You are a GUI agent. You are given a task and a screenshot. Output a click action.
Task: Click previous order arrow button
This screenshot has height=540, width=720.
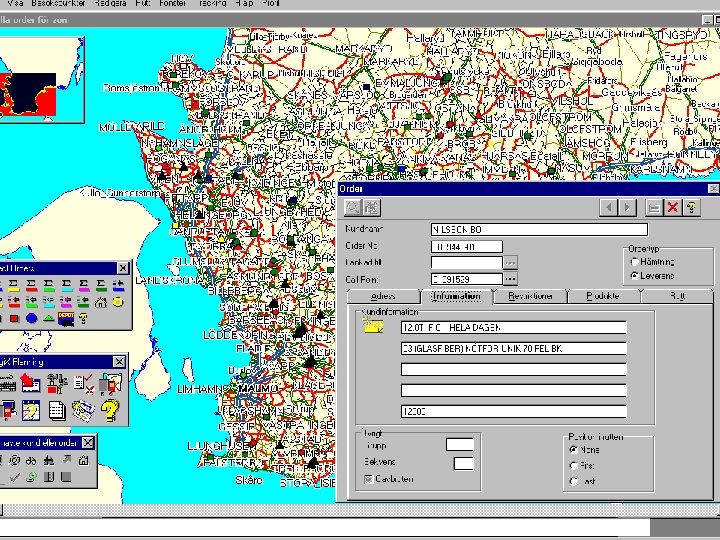click(x=608, y=208)
